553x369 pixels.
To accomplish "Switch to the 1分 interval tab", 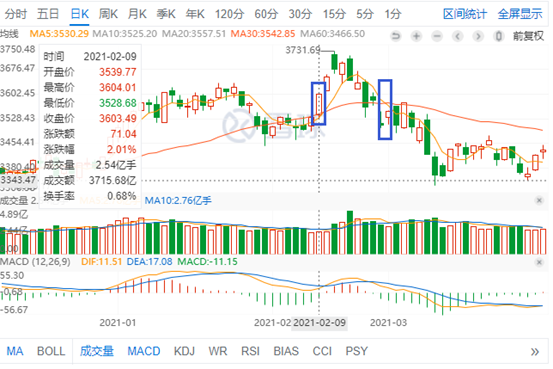I will [393, 14].
